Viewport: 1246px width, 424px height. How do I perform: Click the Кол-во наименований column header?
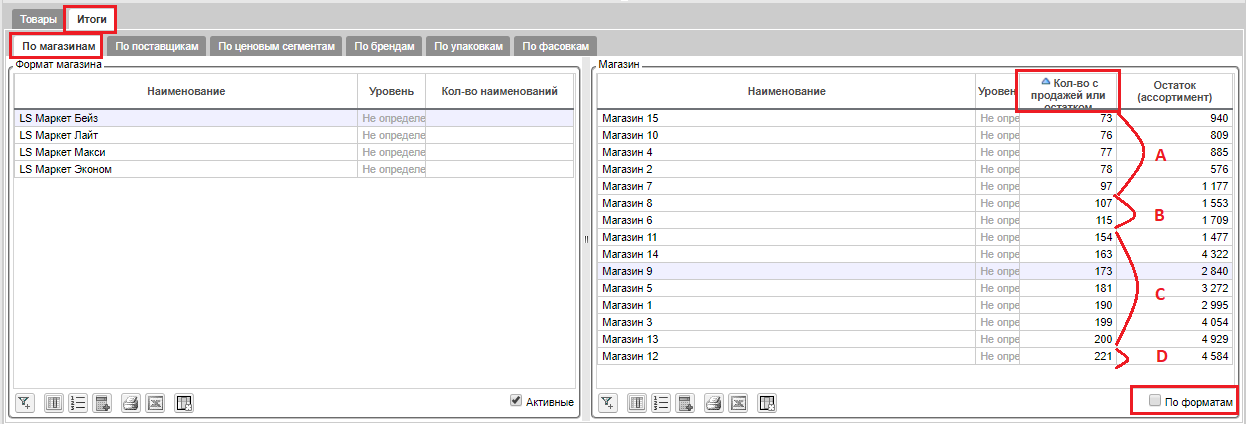click(499, 92)
